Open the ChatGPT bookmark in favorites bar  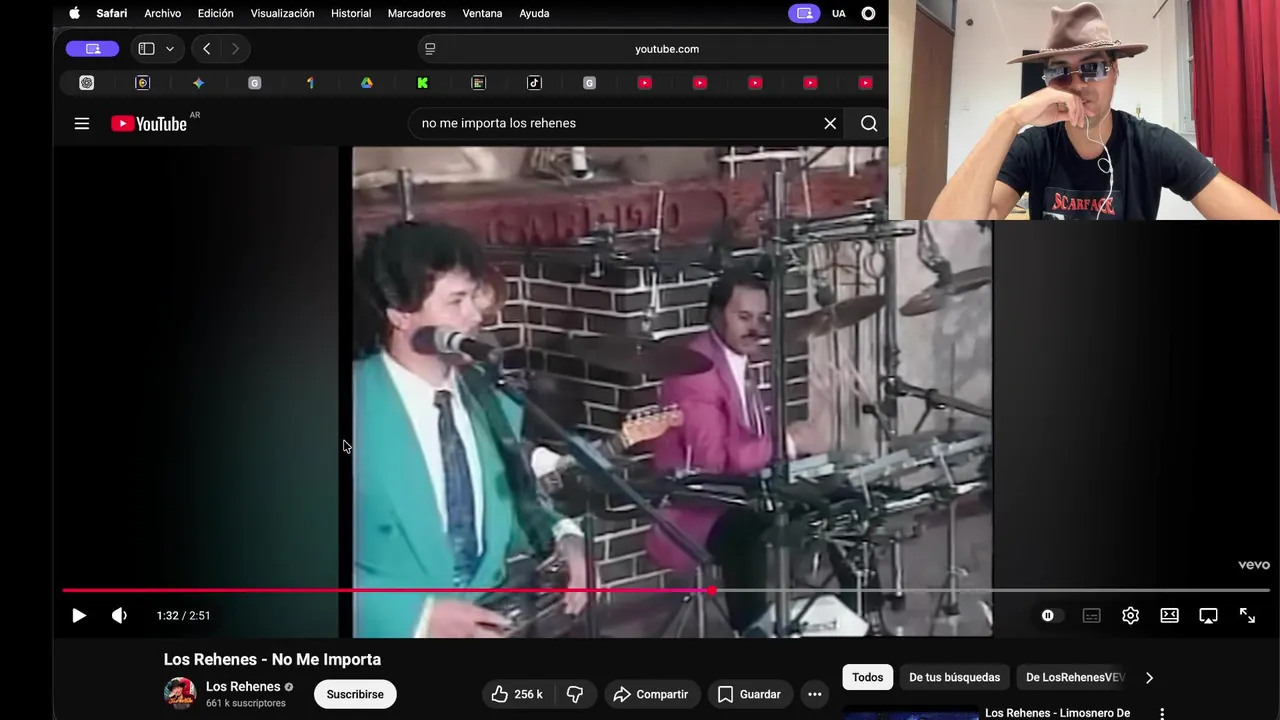coord(87,83)
